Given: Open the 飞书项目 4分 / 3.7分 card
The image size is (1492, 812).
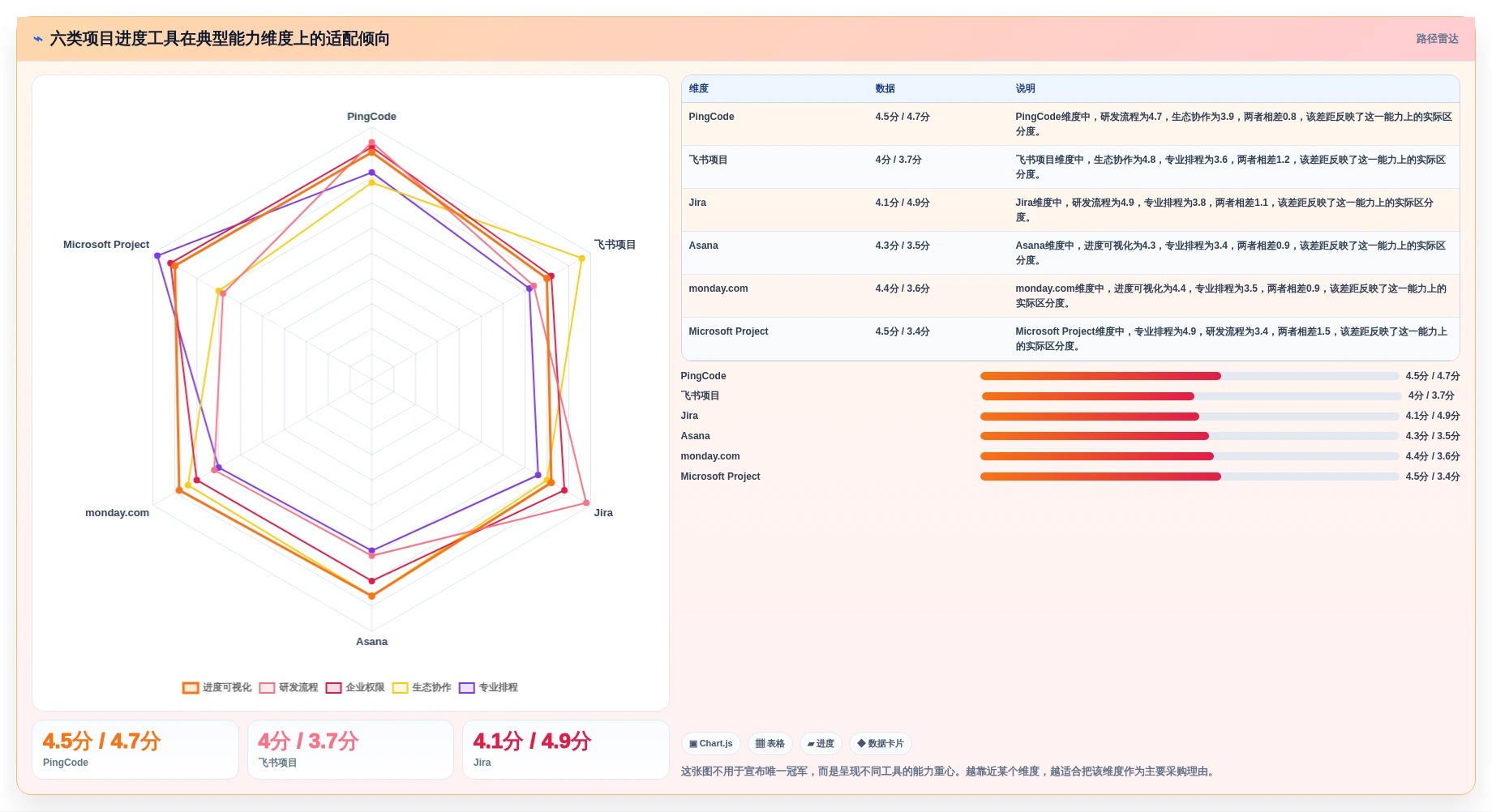Looking at the screenshot, I should [350, 750].
